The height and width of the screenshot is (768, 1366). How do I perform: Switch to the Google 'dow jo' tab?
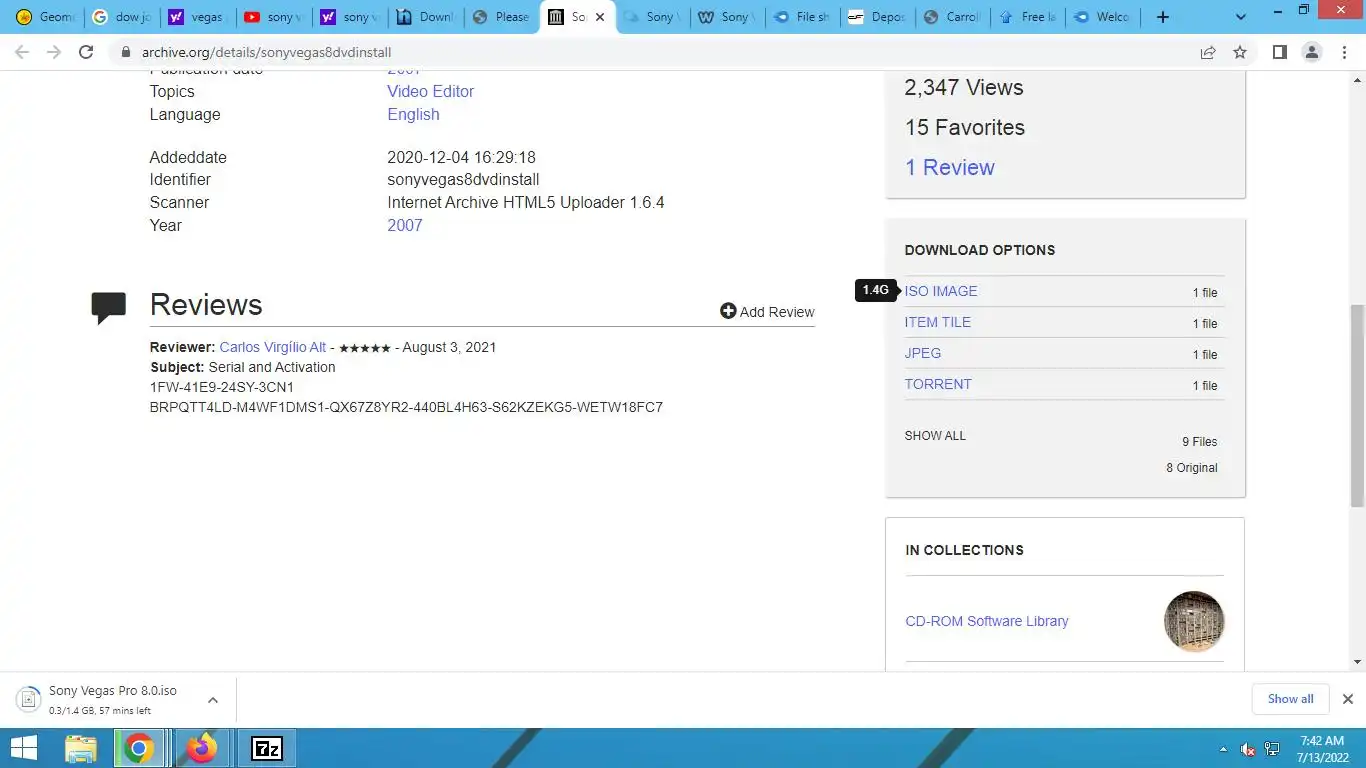click(121, 17)
